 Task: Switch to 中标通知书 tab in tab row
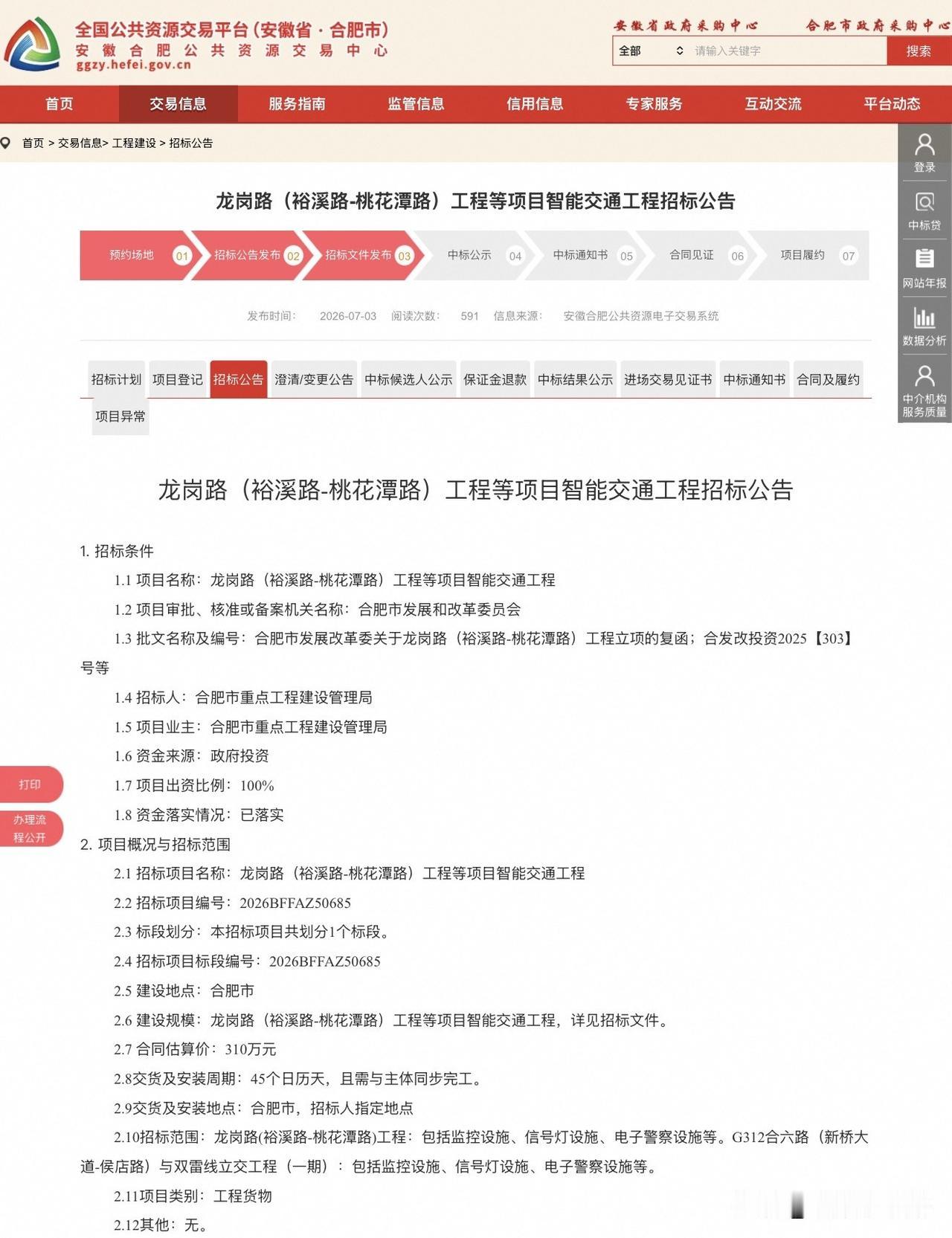coord(755,379)
